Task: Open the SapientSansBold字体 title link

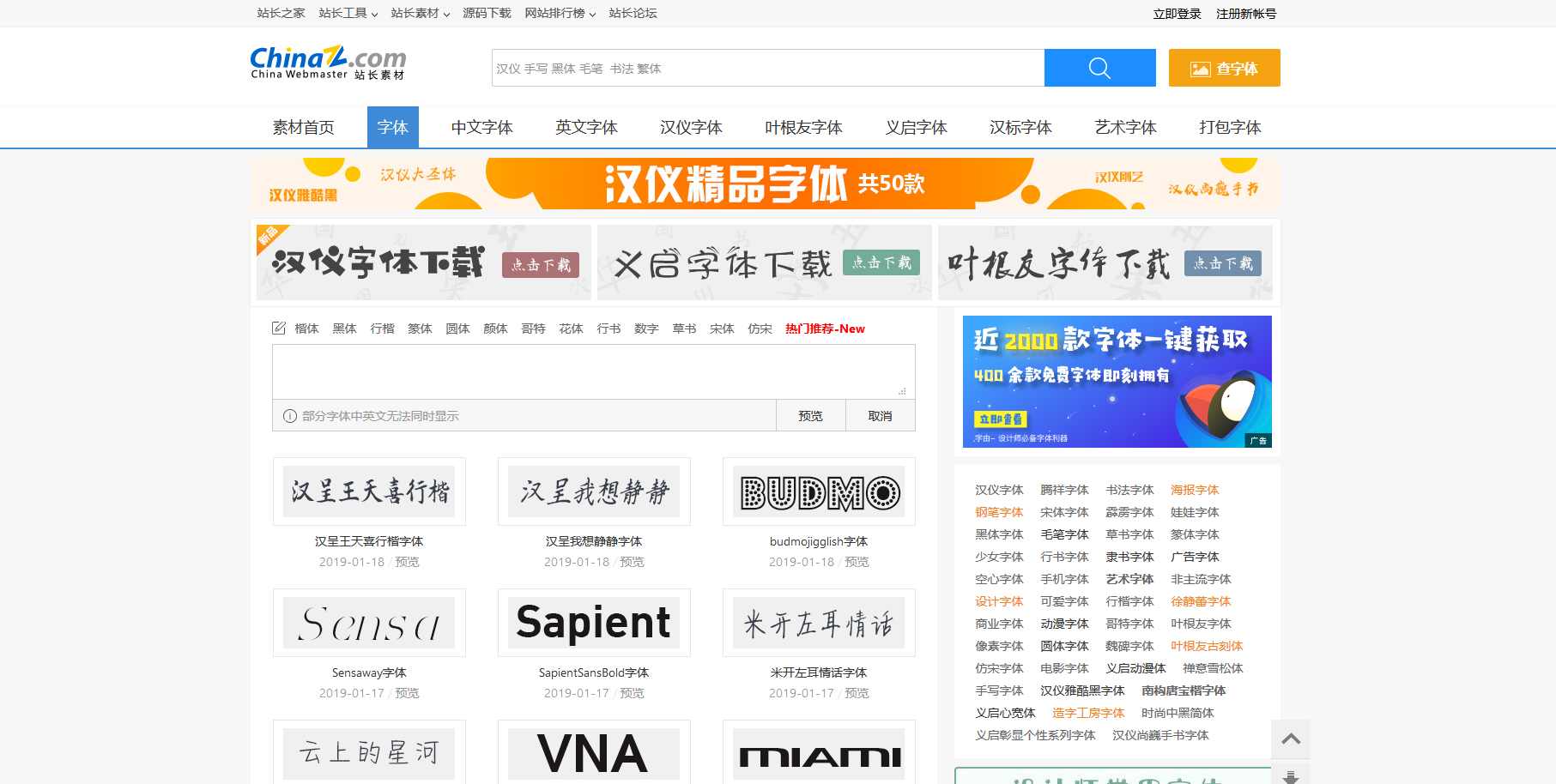Action: point(594,672)
